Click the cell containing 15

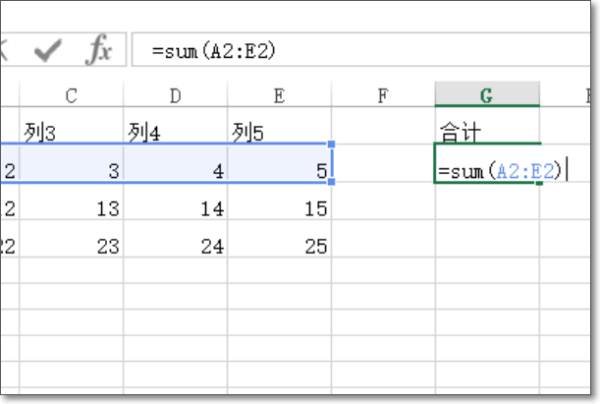coord(279,208)
